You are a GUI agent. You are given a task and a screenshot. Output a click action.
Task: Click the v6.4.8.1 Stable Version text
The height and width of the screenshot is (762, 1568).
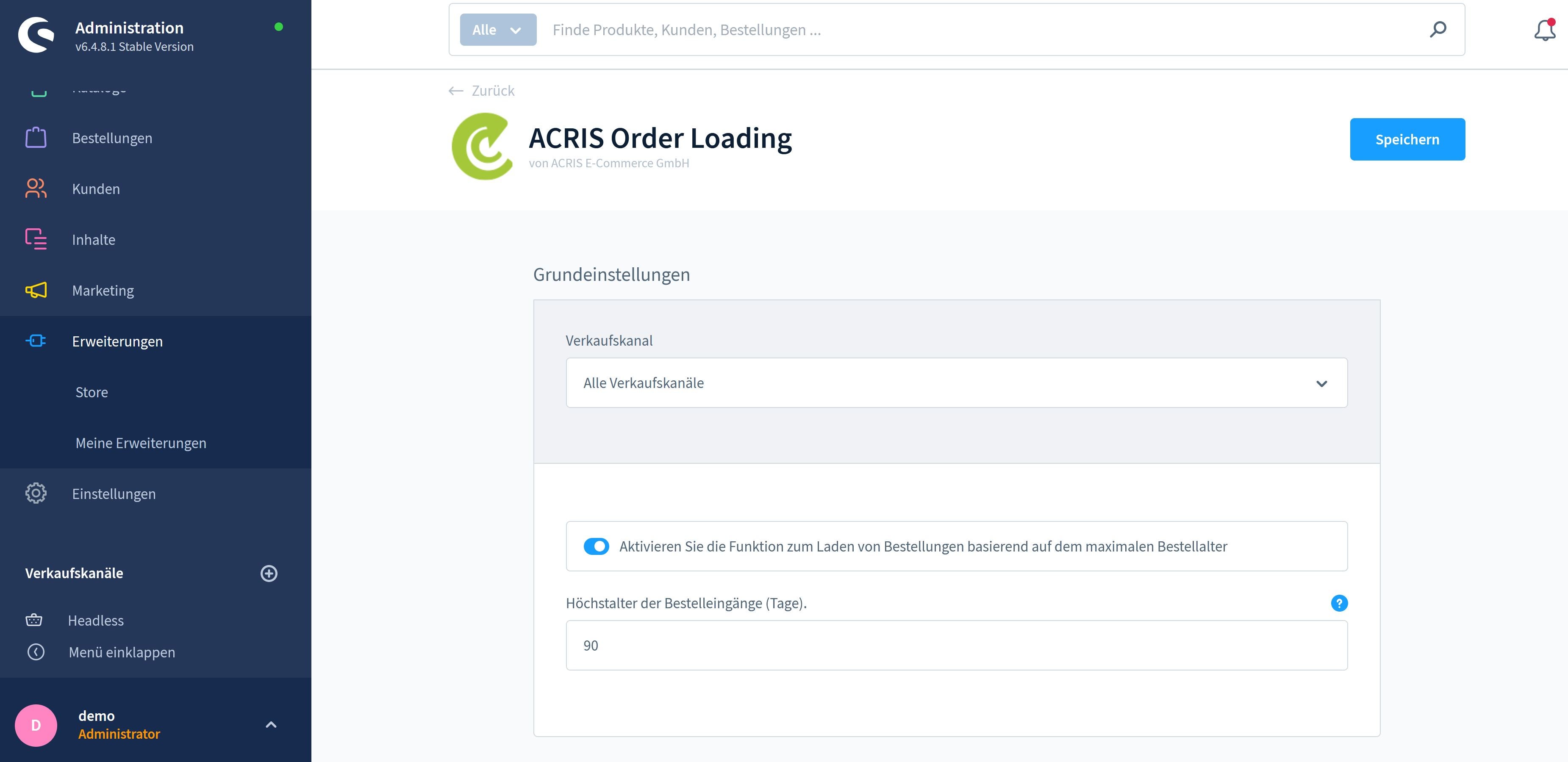pyautogui.click(x=135, y=47)
